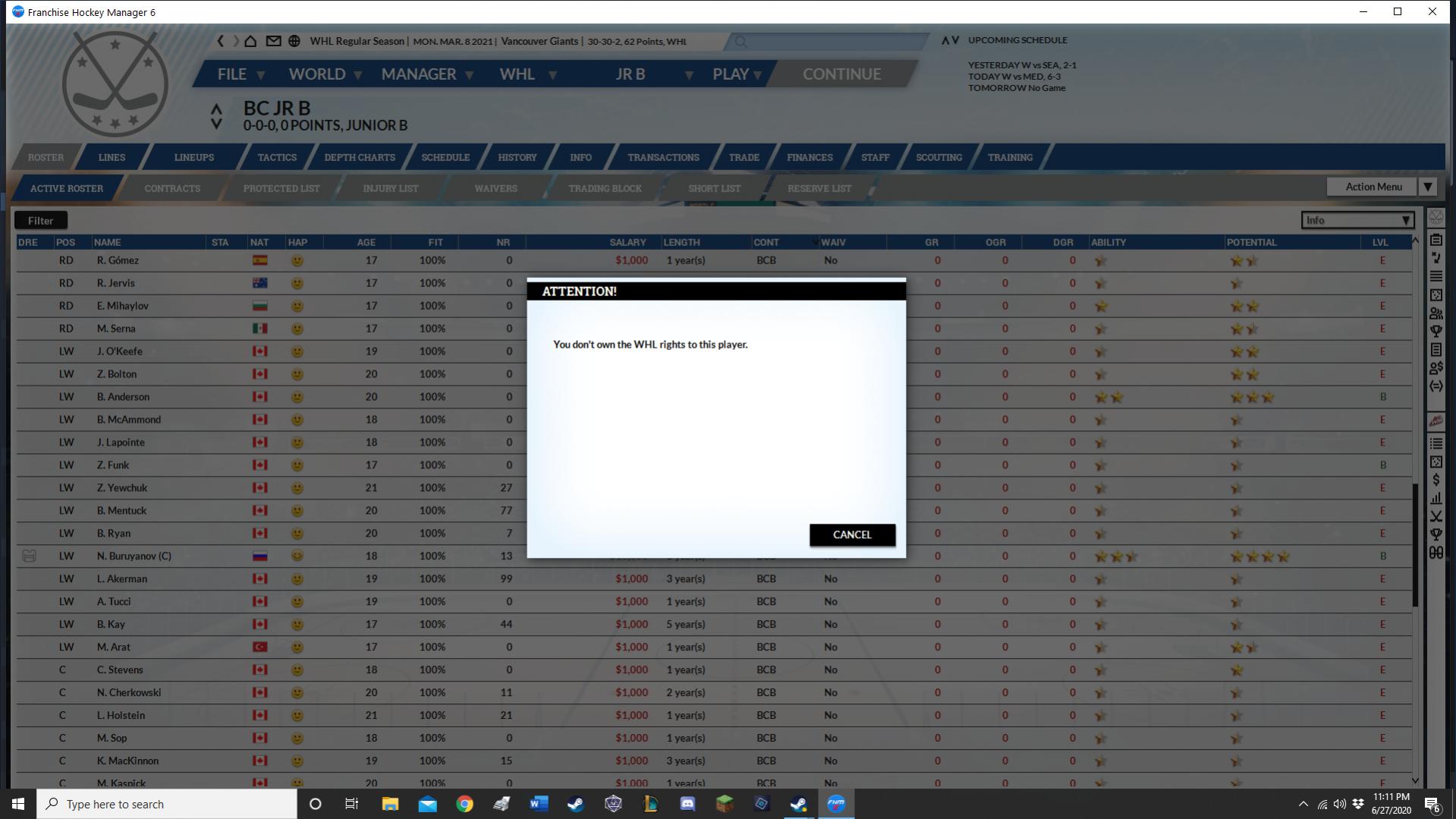Open File Explorer from the taskbar
The height and width of the screenshot is (819, 1456).
coord(390,804)
